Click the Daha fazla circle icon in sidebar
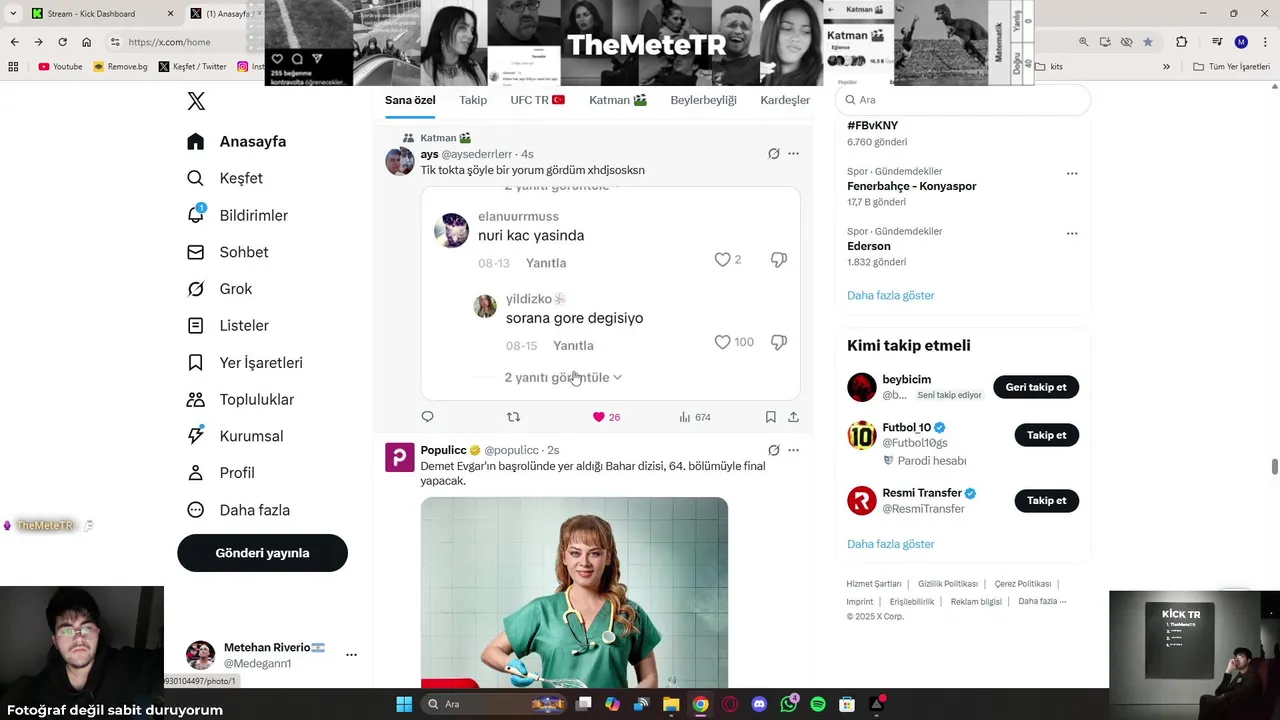Image resolution: width=1280 pixels, height=720 pixels. tap(196, 510)
